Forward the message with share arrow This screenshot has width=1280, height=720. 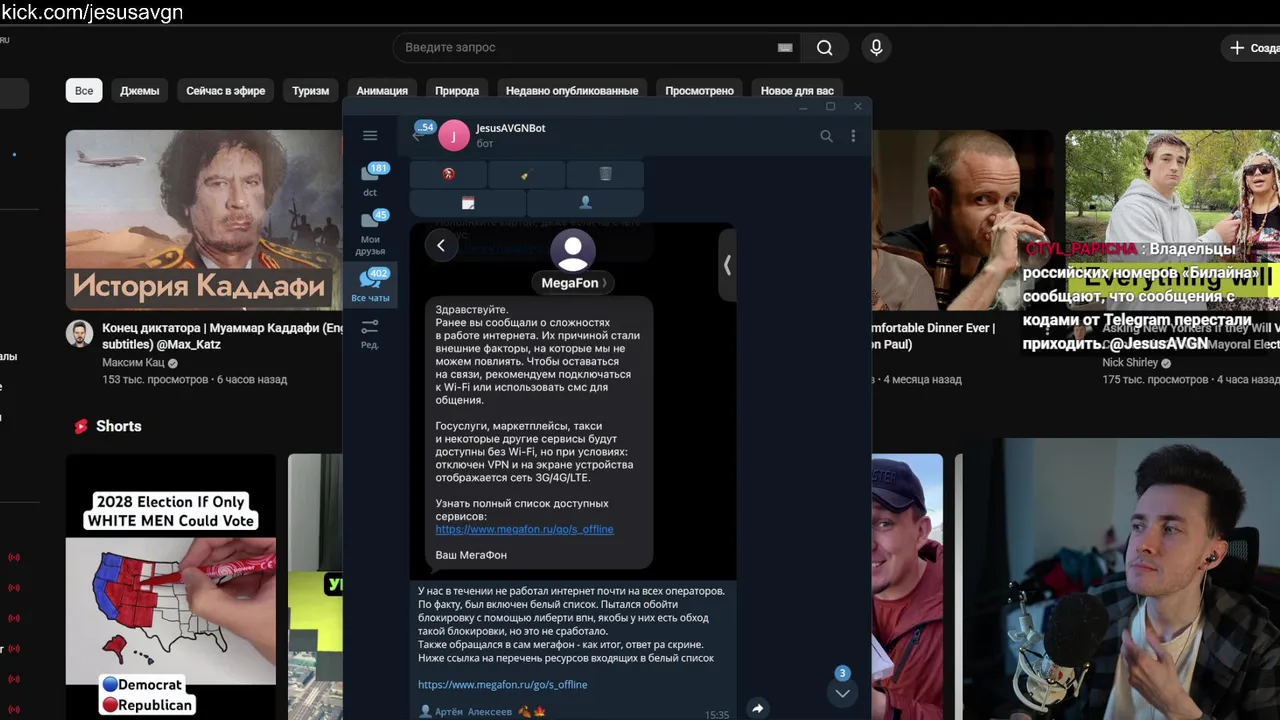point(758,708)
